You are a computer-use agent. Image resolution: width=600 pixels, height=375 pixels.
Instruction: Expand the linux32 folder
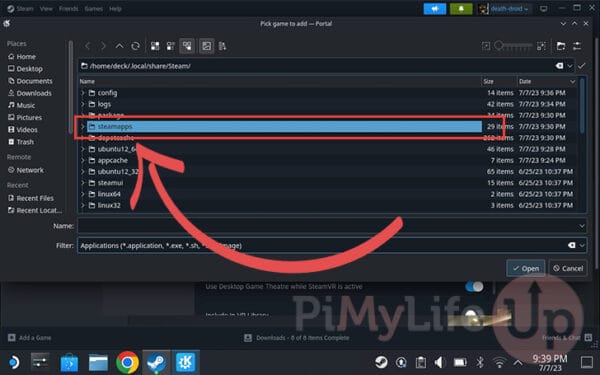coord(83,205)
